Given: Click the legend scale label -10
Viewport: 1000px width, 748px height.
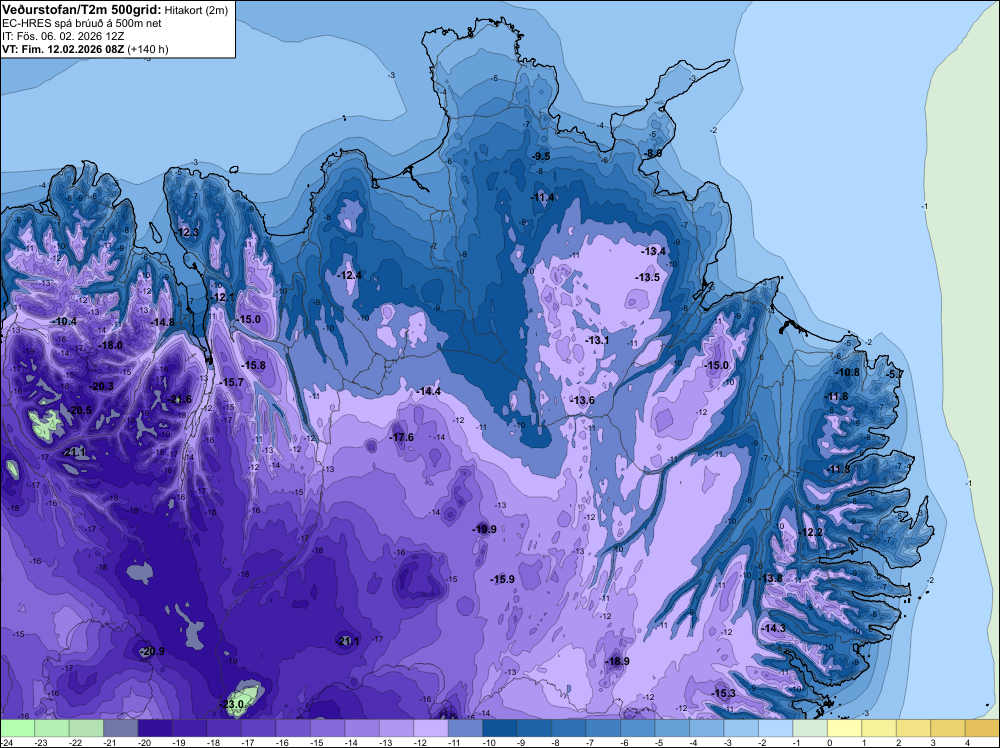Looking at the screenshot, I should [487, 742].
